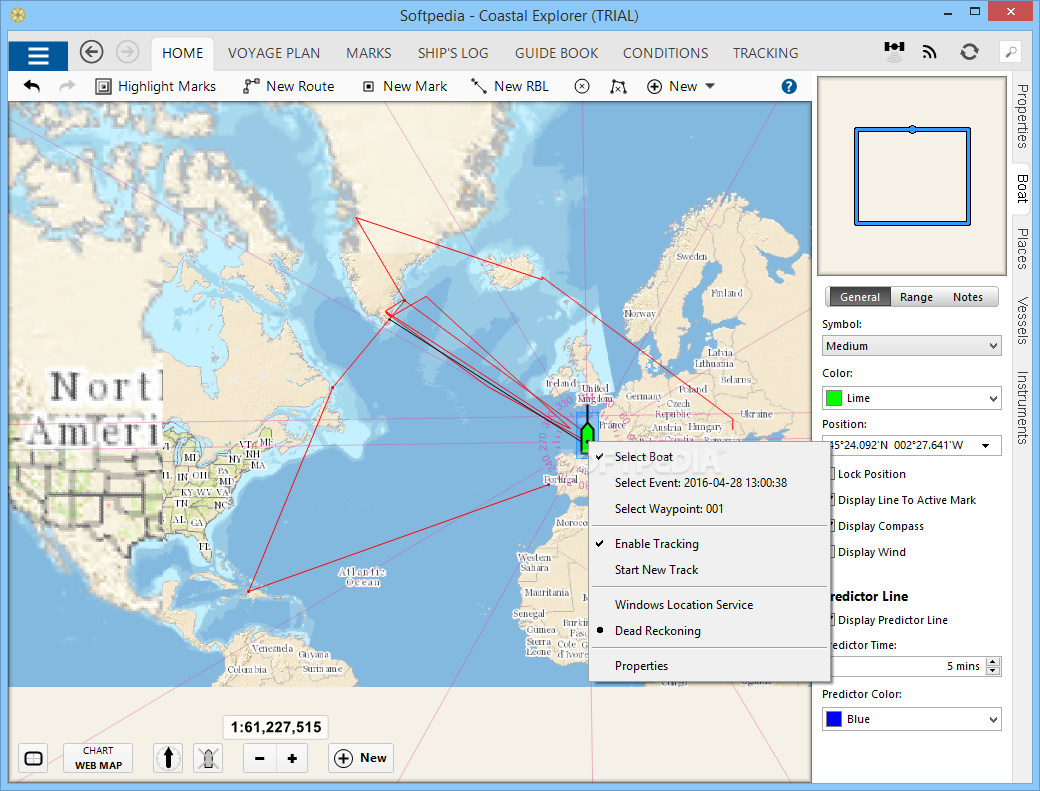Screen dimensions: 1040x791
Task: Go forward with the right arrow button
Action: 127,52
